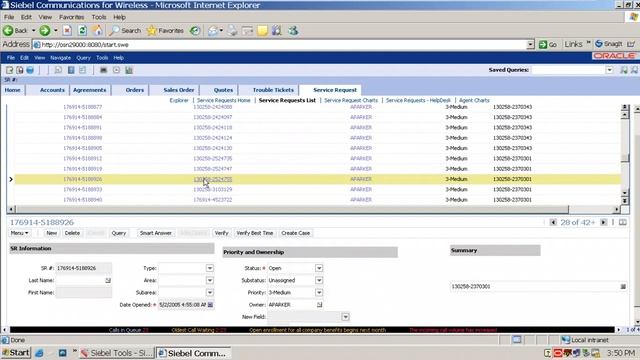Open the Agent Charts view link

[474, 100]
